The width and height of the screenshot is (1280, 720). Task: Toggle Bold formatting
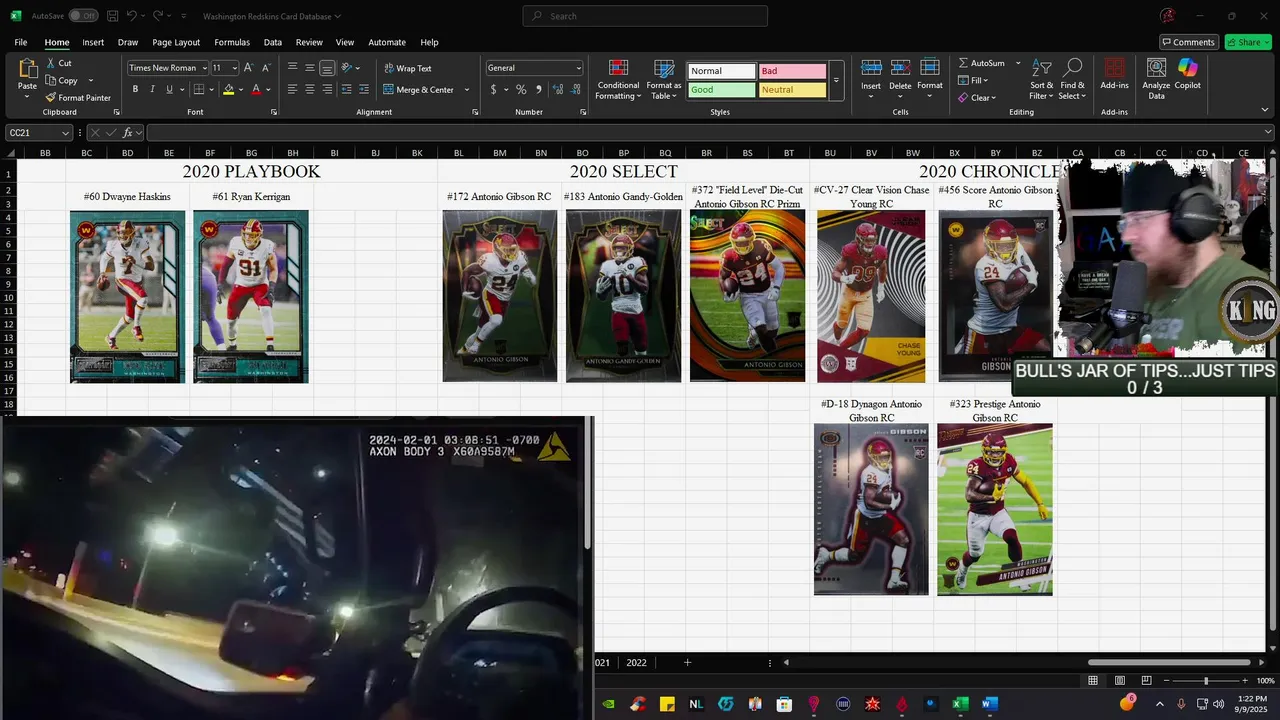[x=136, y=89]
